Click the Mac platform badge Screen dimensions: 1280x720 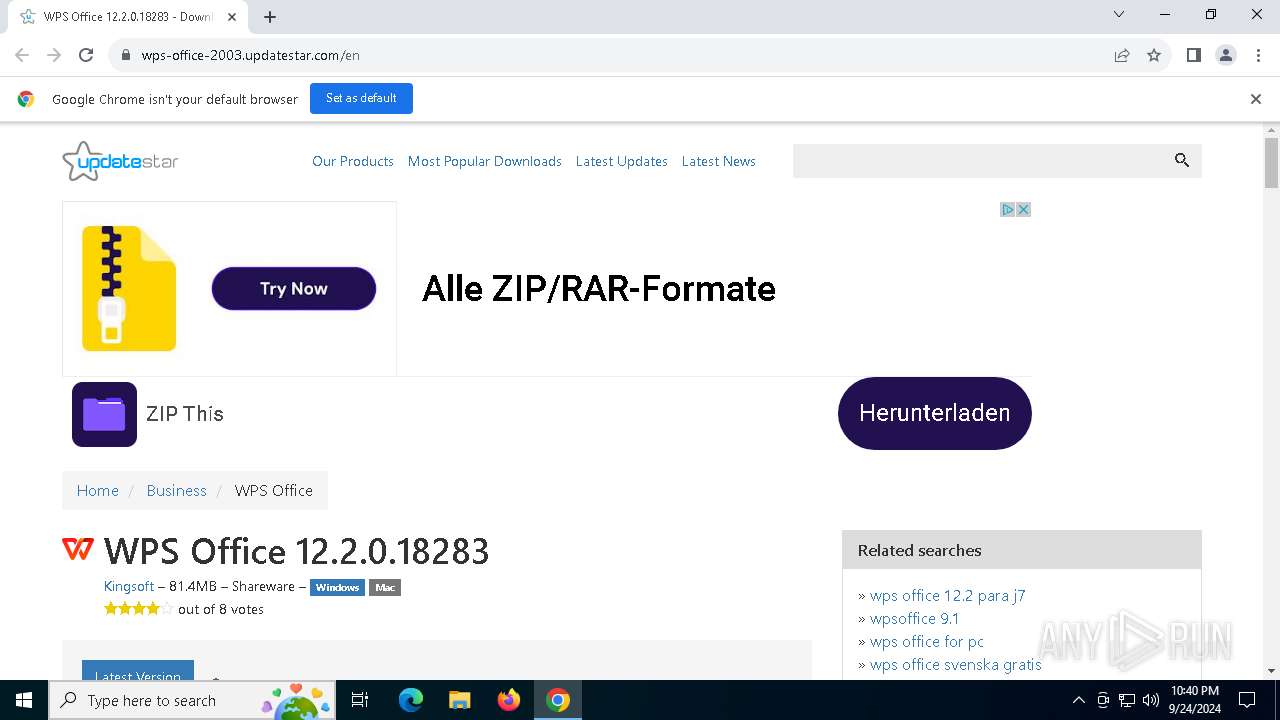pos(385,588)
